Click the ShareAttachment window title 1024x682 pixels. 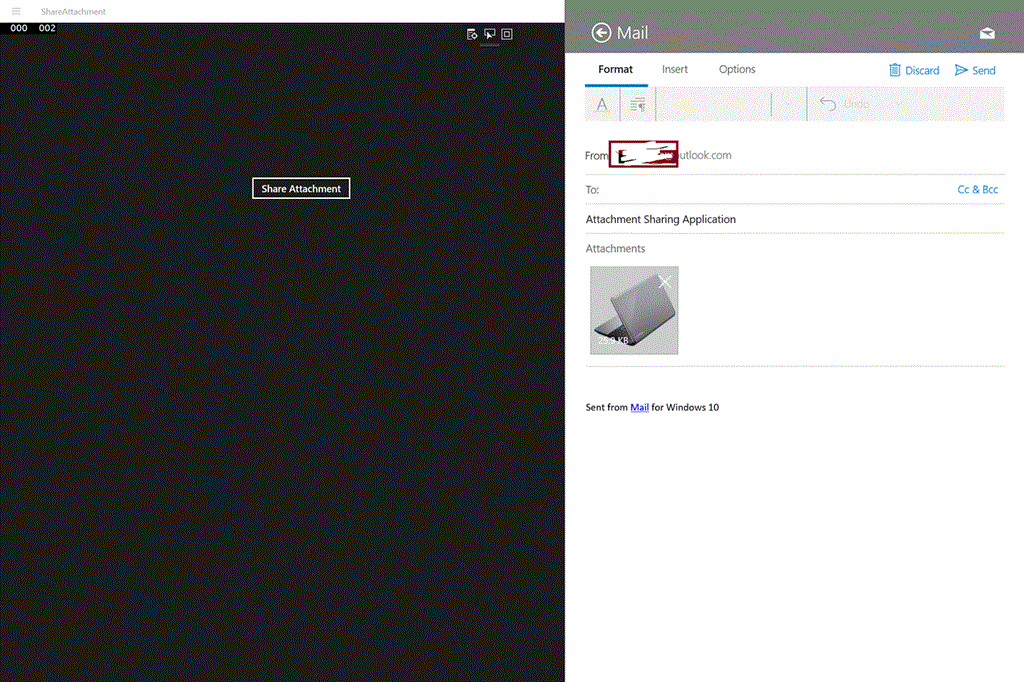(x=73, y=11)
